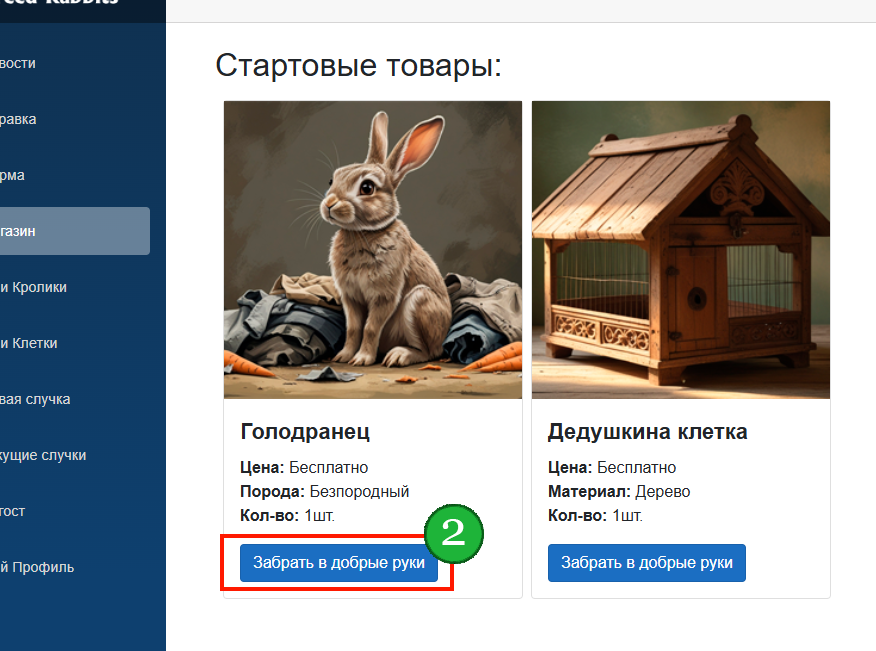876x651 pixels.
Task: Go to the Ферма sidebar section
Action: click(12, 175)
